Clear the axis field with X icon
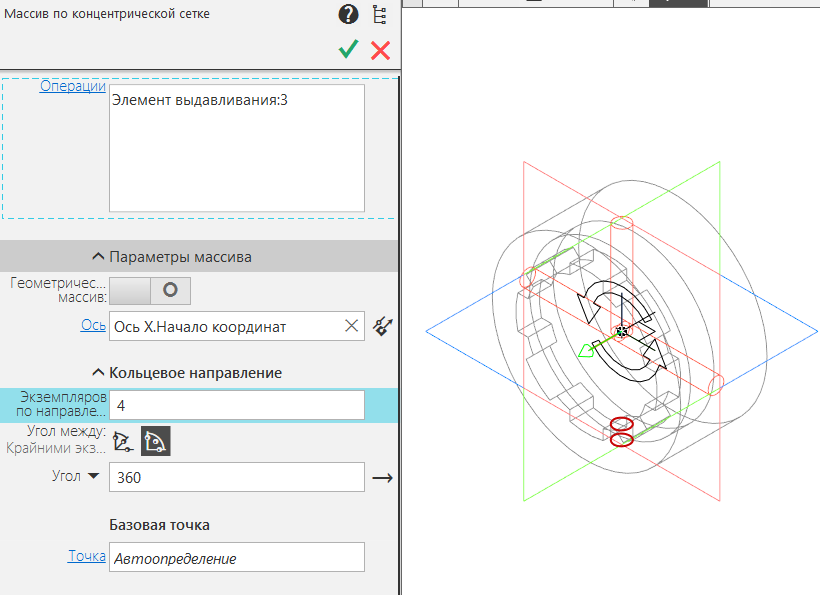Image resolution: width=820 pixels, height=595 pixels. 351,326
